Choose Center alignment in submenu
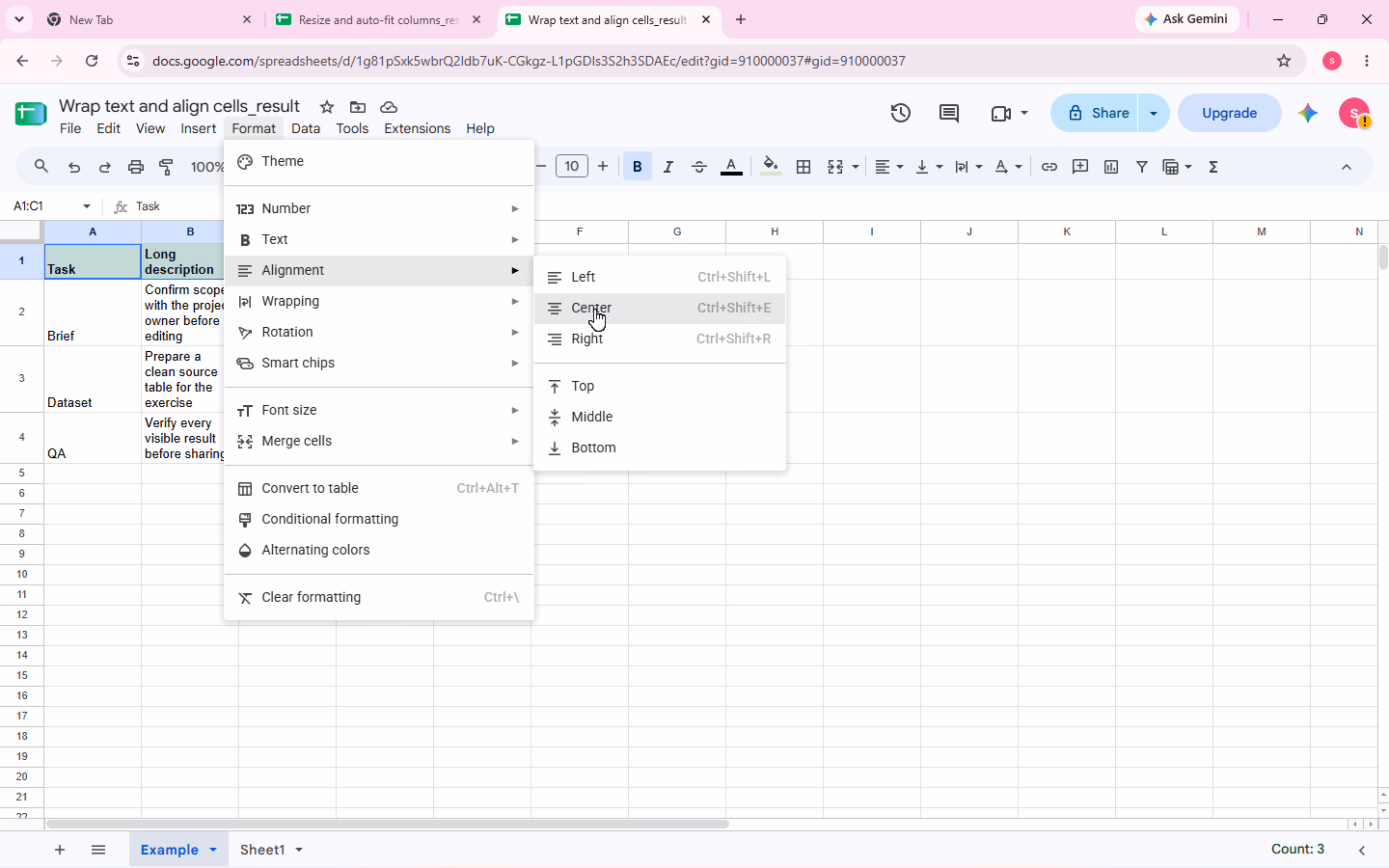1389x868 pixels. [660, 308]
